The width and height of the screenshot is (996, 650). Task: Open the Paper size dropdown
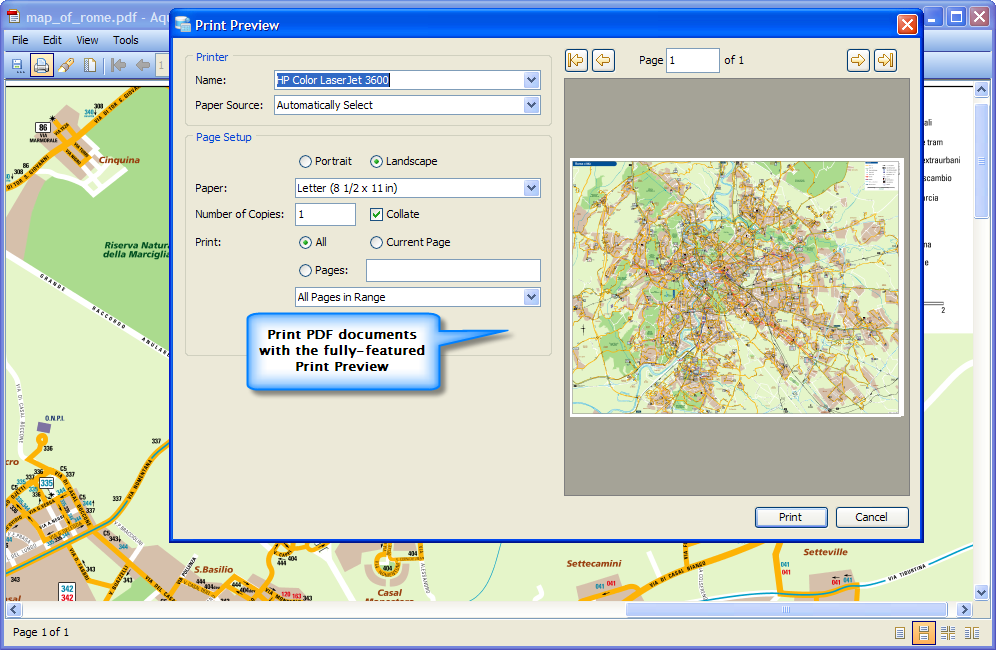(x=531, y=188)
